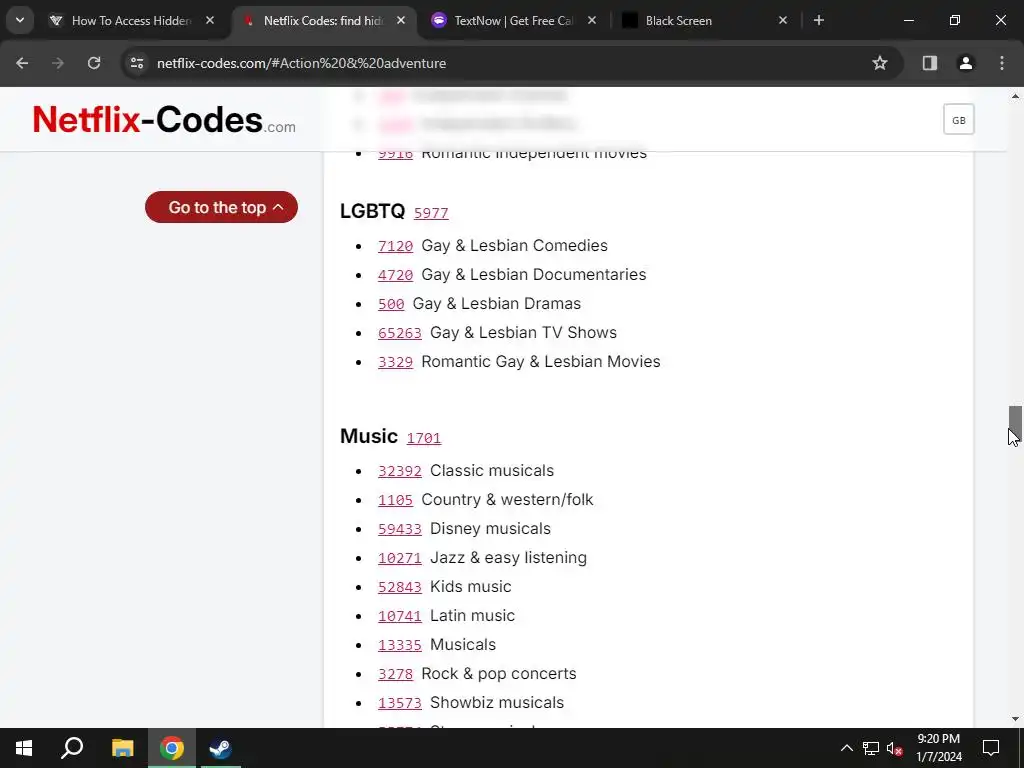
Task: Select the Netflix Codes tab
Action: (x=323, y=20)
